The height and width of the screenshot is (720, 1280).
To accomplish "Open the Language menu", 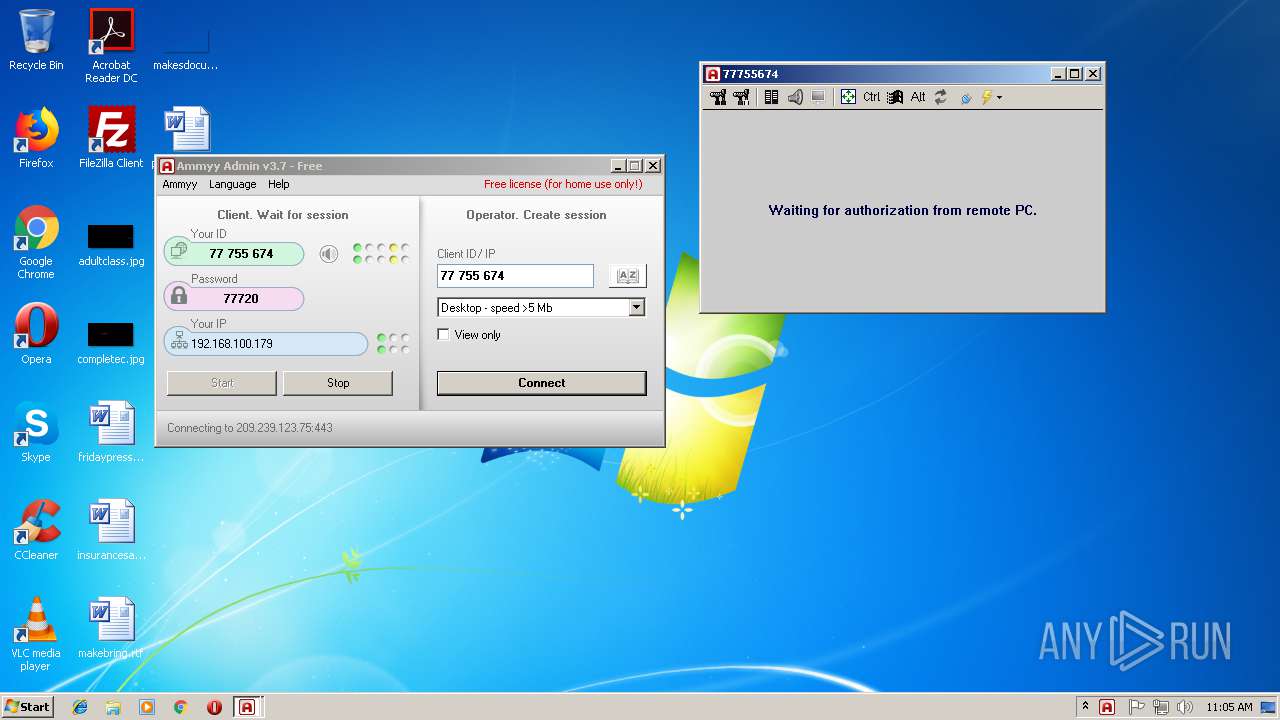I will [233, 184].
